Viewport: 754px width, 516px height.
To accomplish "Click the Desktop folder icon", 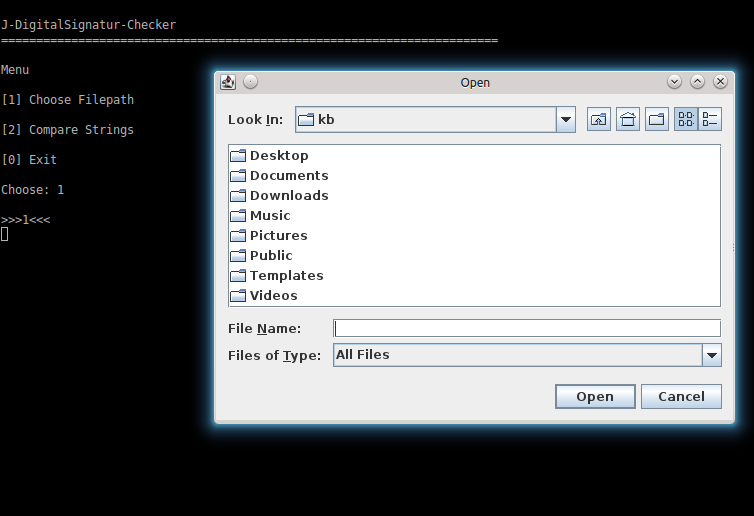I will click(x=238, y=156).
